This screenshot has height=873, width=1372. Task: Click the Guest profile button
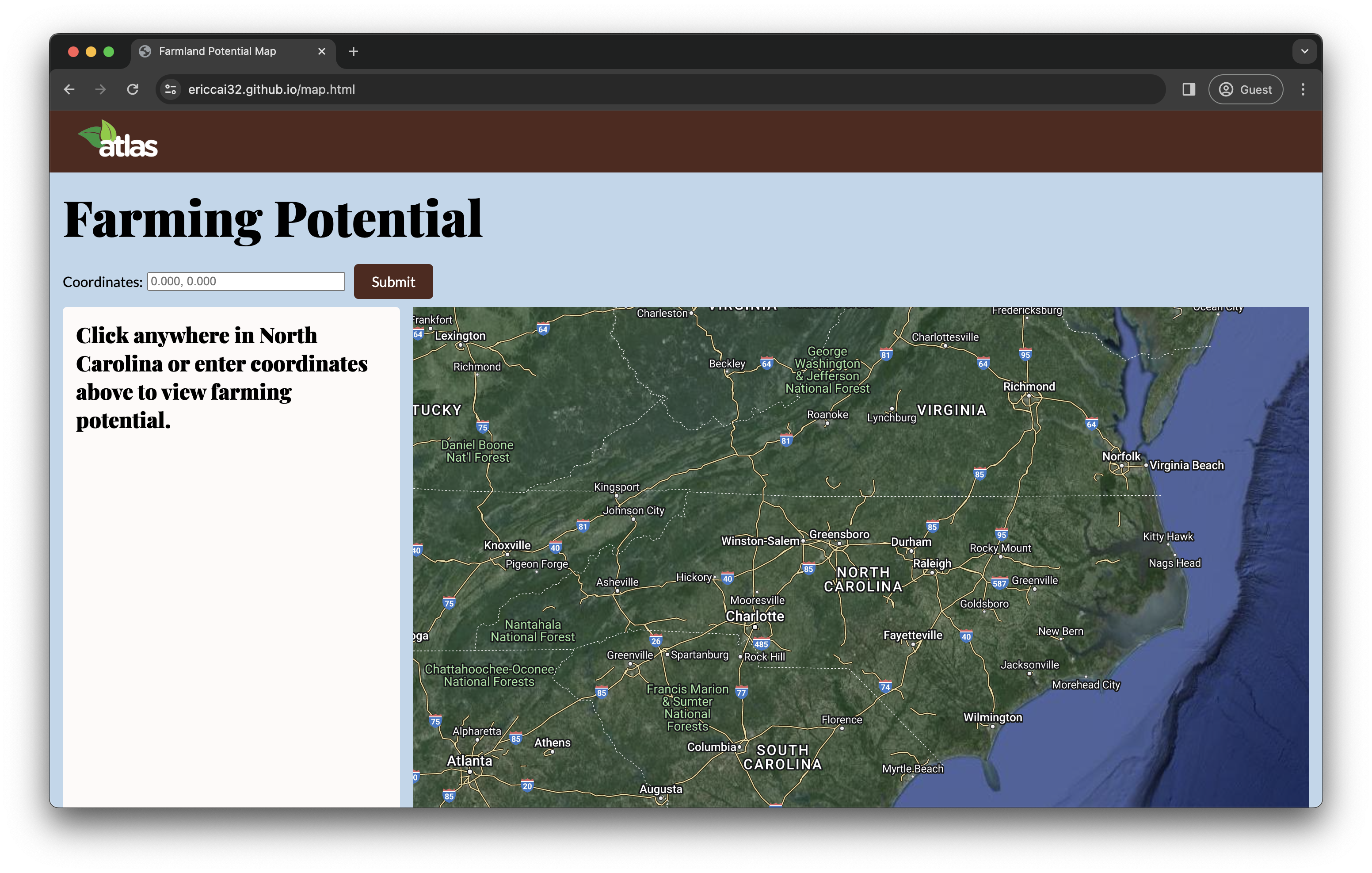(1246, 89)
